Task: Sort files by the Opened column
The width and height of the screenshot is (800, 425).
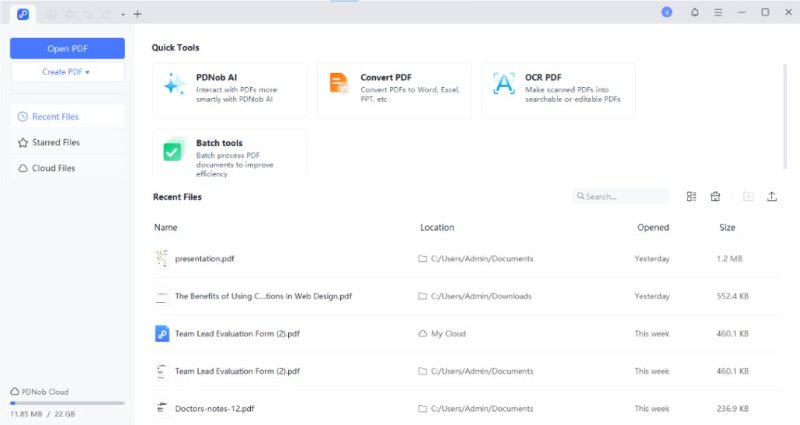Action: pos(653,228)
